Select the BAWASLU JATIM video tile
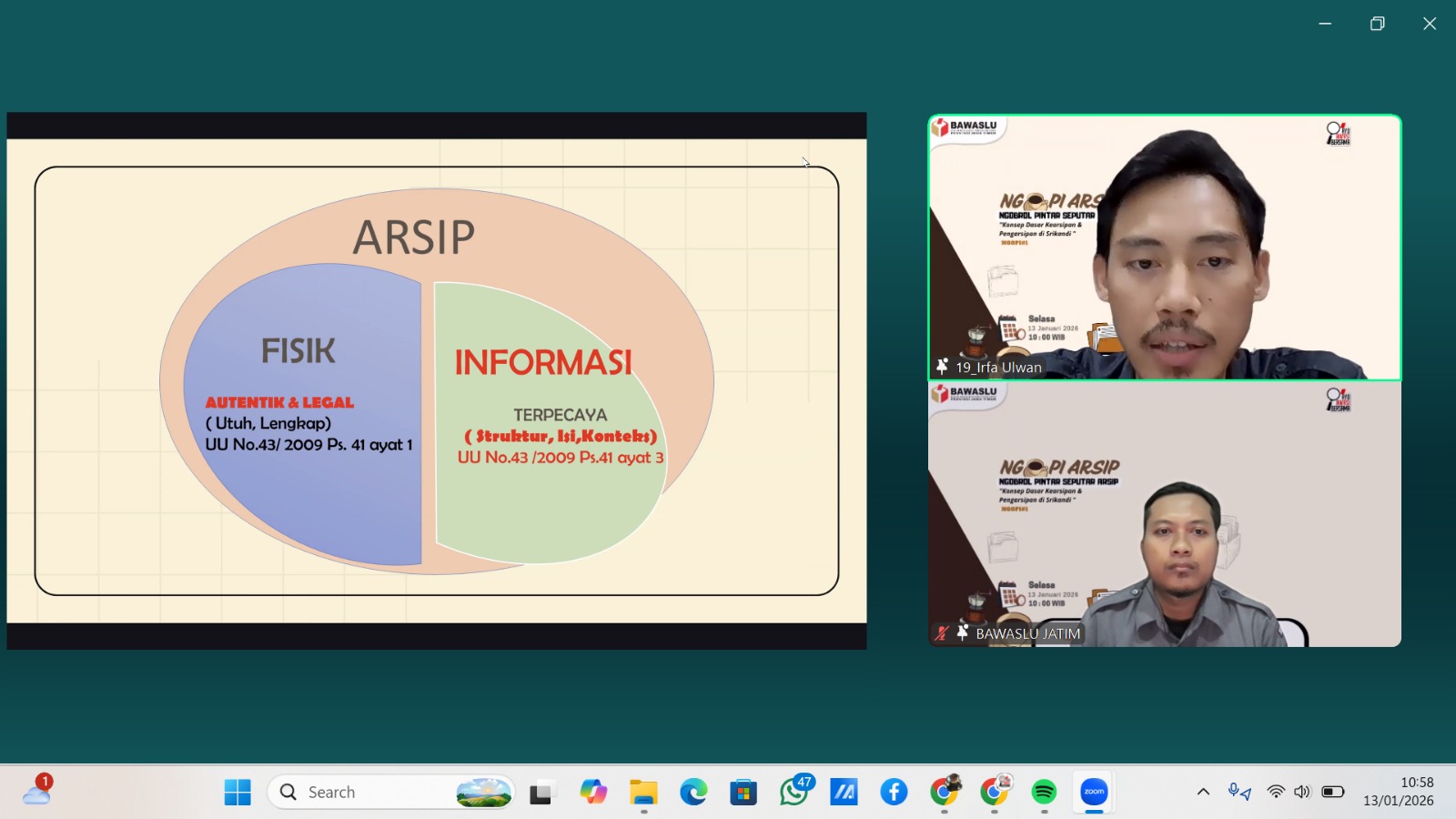 [1164, 514]
